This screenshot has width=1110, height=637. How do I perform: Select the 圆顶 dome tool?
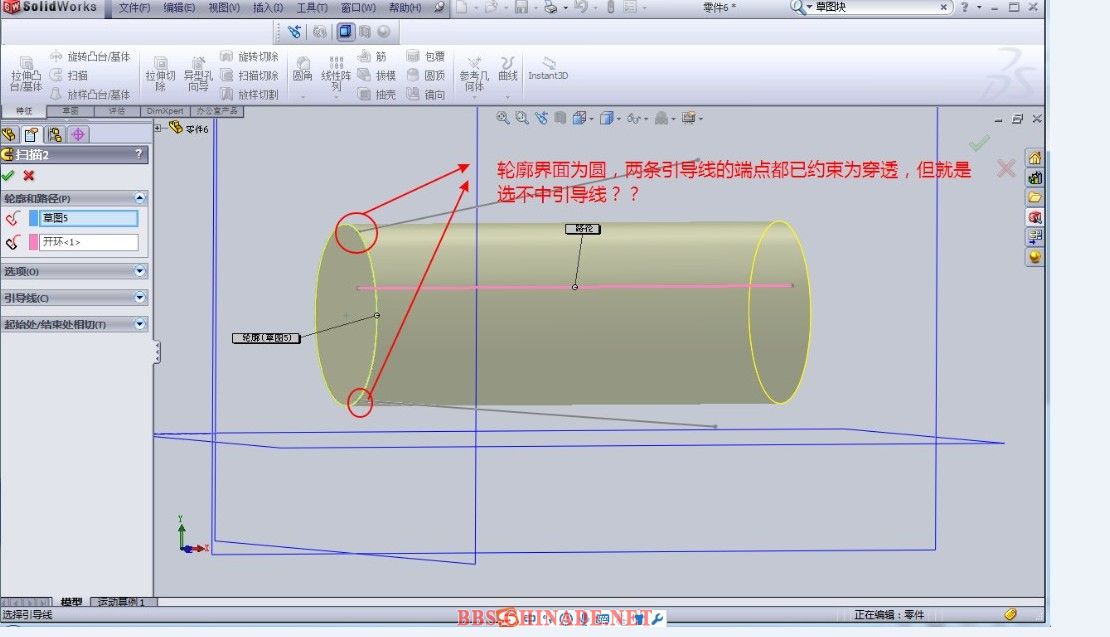coord(425,75)
